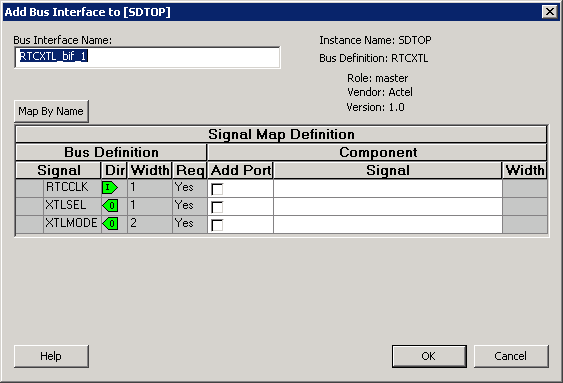Open Help for this dialog
The image size is (563, 383).
(51, 356)
